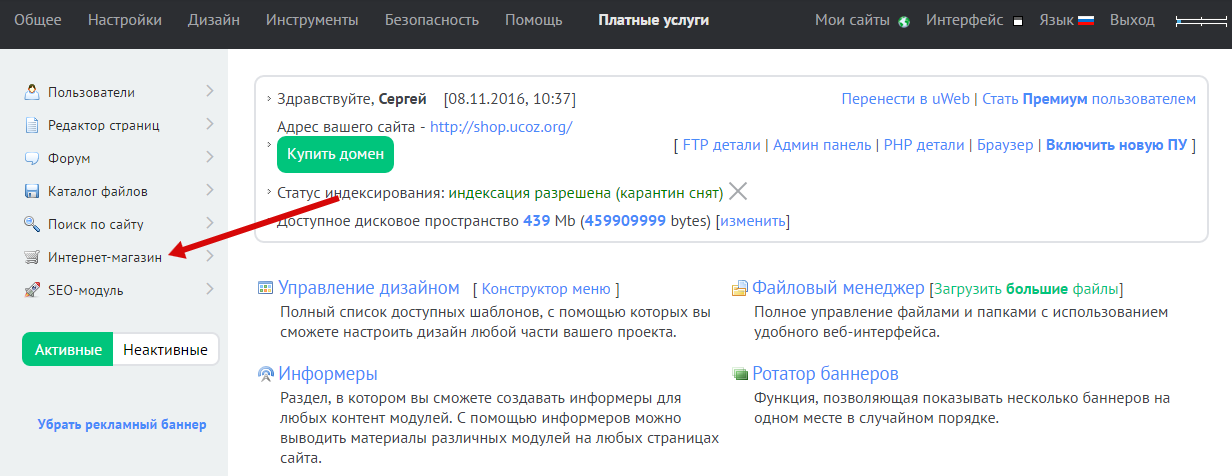Open Язык language selector with flag
The height and width of the screenshot is (476, 1232).
click(1062, 20)
